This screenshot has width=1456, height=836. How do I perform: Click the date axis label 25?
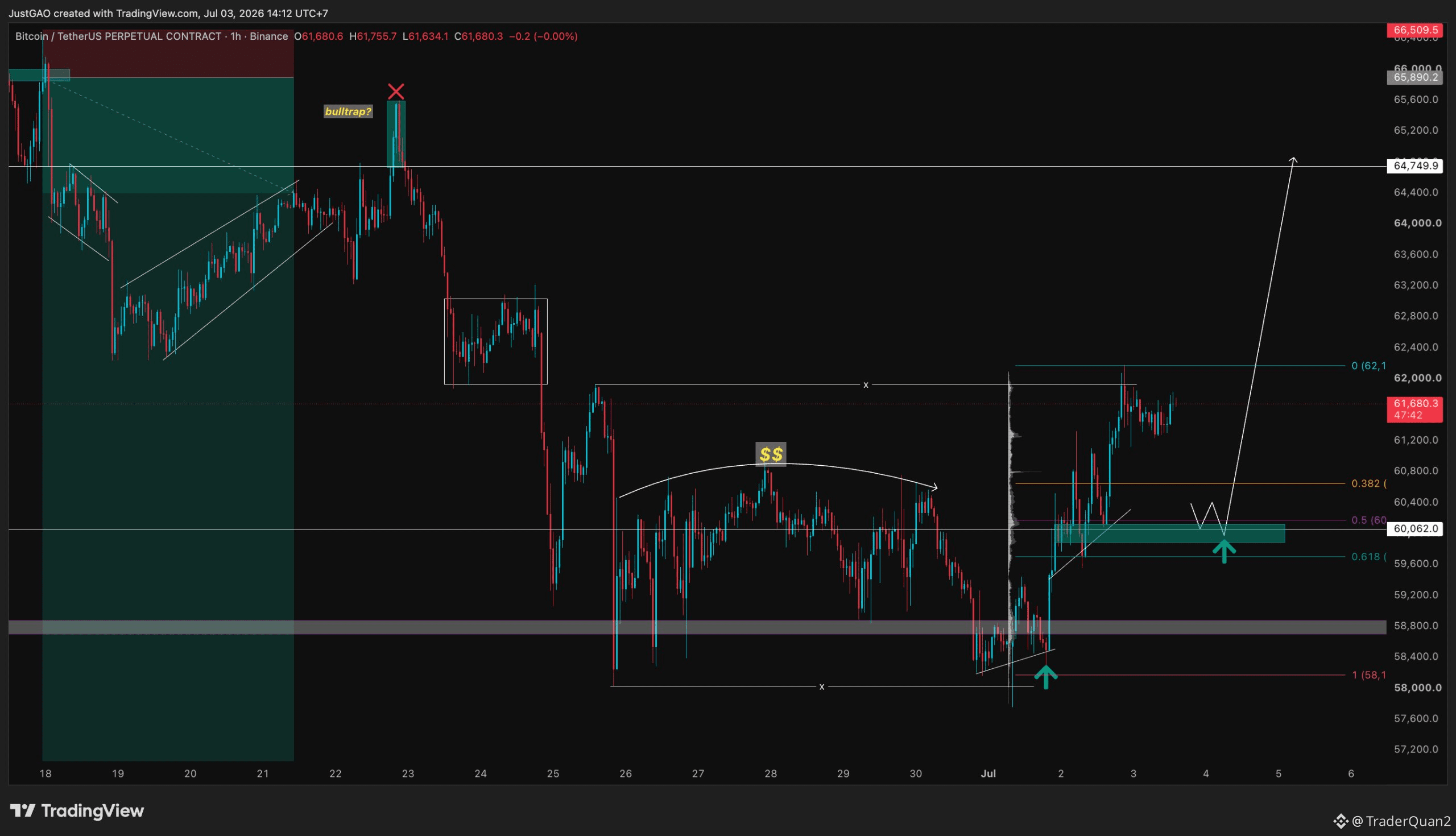point(553,774)
